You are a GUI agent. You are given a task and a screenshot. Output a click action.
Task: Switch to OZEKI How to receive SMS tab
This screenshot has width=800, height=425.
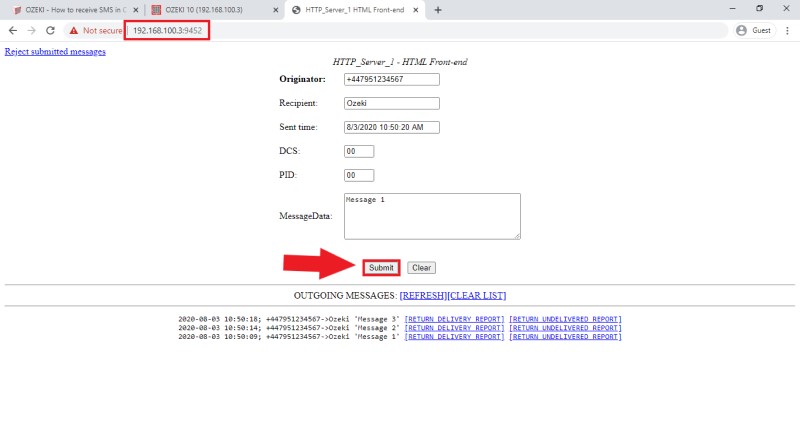[x=70, y=9]
